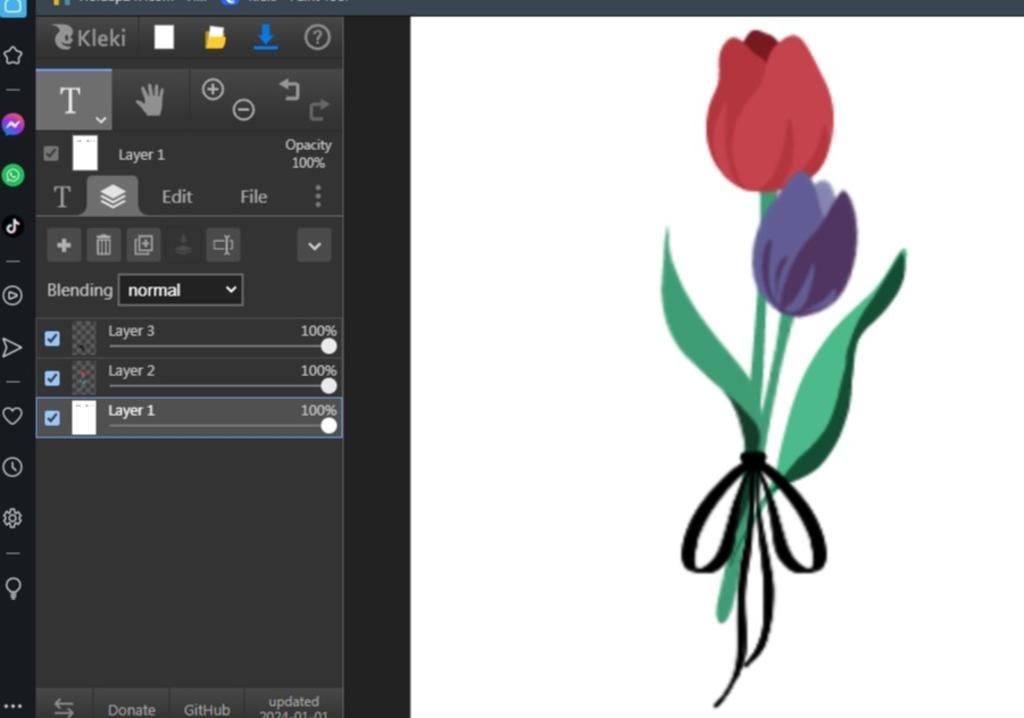Open the yellow folder import icon
This screenshot has width=1024, height=718.
[215, 38]
